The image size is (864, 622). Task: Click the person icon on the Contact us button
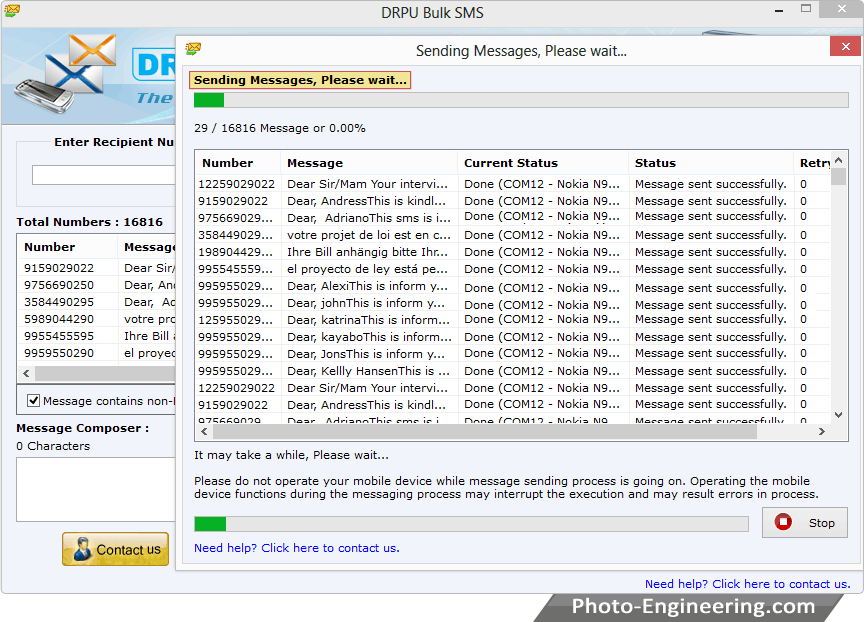(x=83, y=549)
